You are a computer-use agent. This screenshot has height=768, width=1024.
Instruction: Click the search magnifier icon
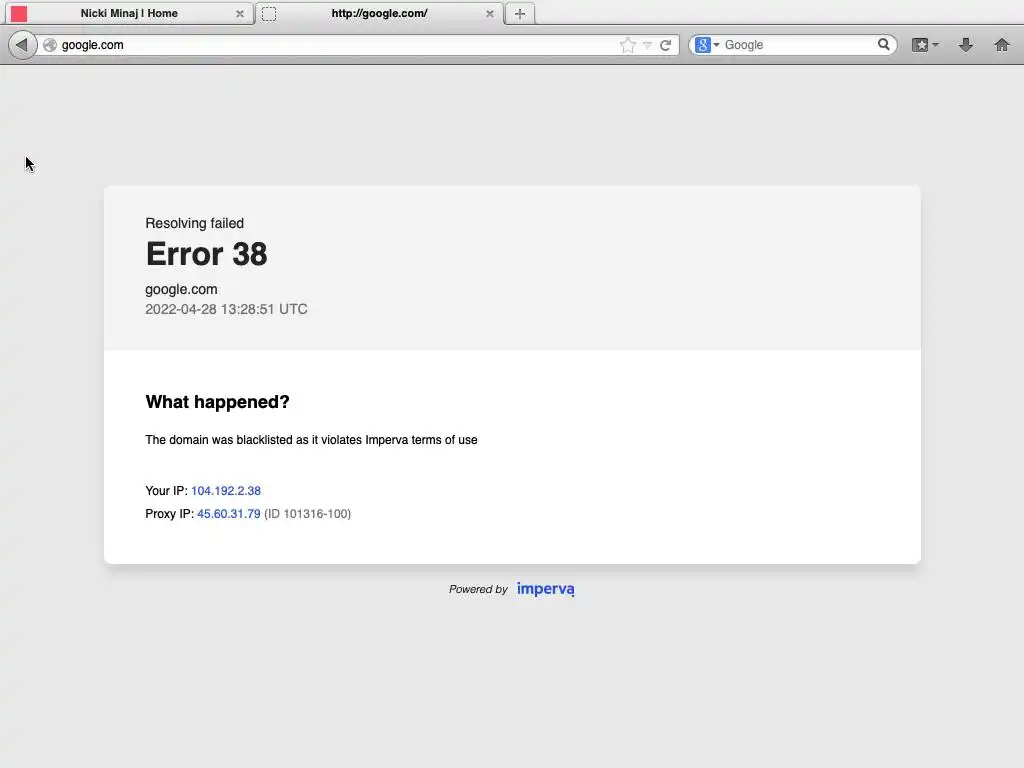click(884, 44)
